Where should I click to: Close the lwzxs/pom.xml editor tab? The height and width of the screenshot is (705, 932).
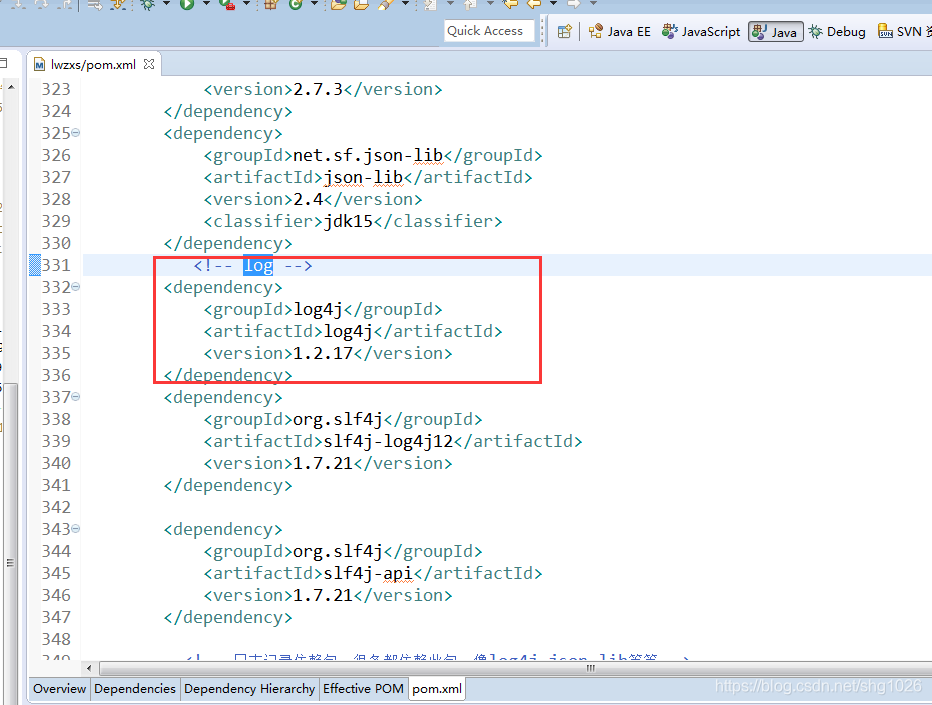tap(149, 64)
